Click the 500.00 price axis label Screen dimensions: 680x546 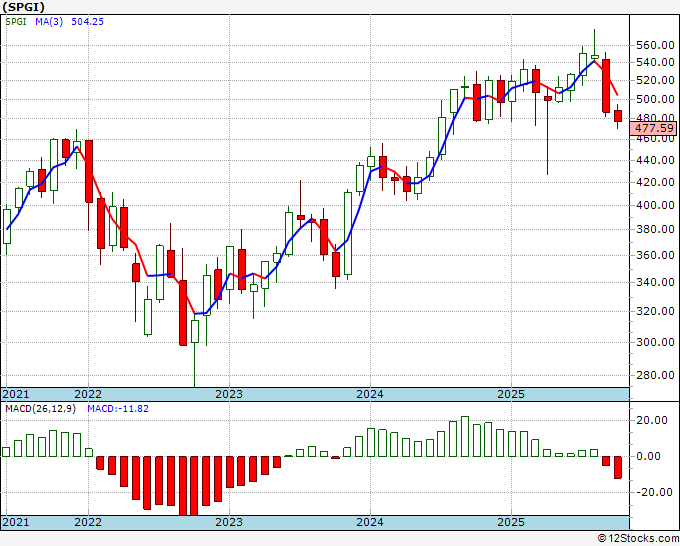tap(655, 99)
